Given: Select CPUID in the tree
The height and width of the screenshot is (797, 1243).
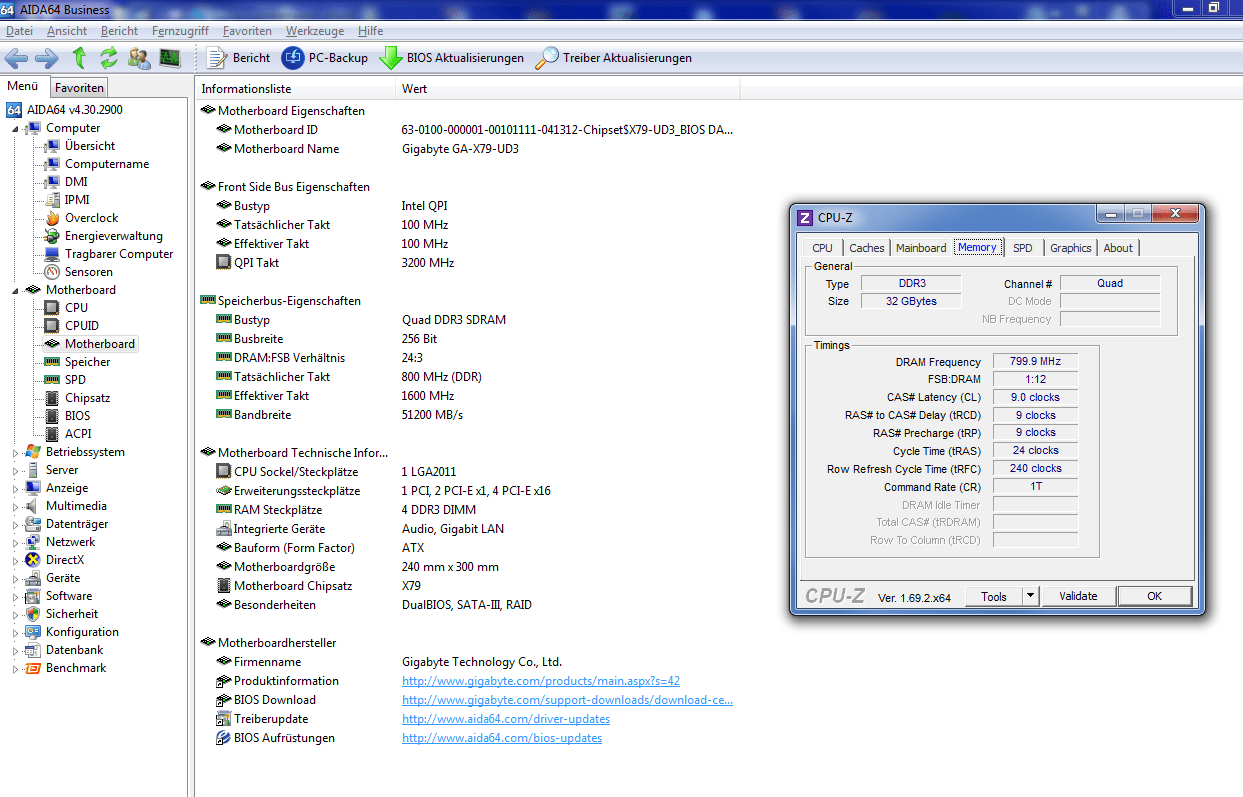Looking at the screenshot, I should pos(82,326).
